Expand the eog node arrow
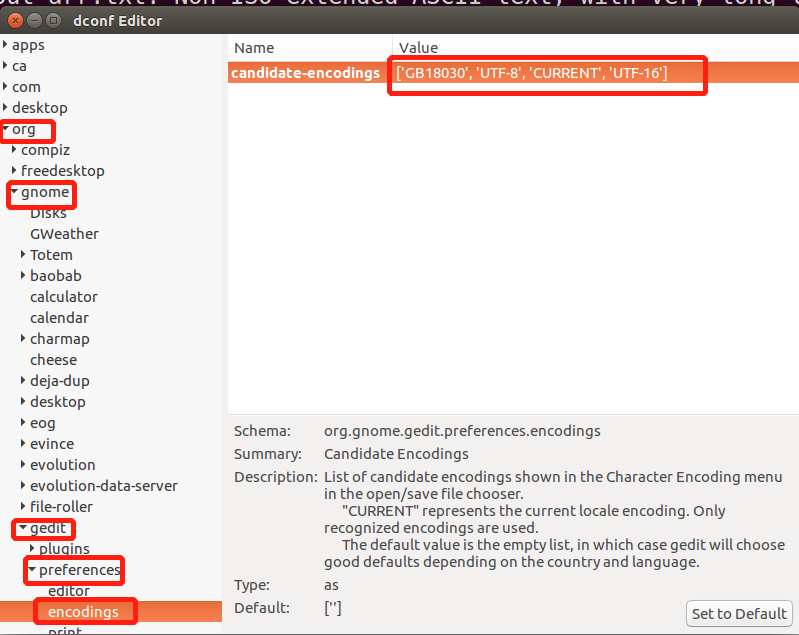The image size is (799, 635). pyautogui.click(x=23, y=422)
